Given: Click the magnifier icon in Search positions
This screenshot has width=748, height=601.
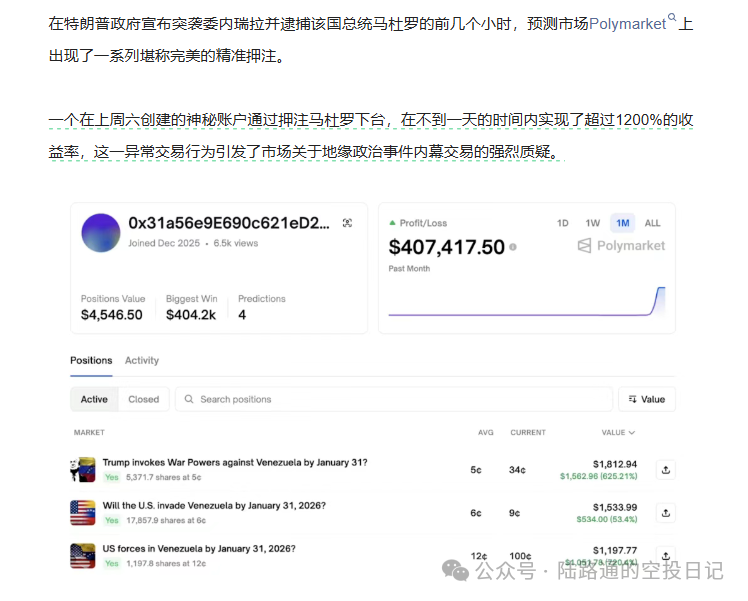Looking at the screenshot, I should (x=189, y=399).
